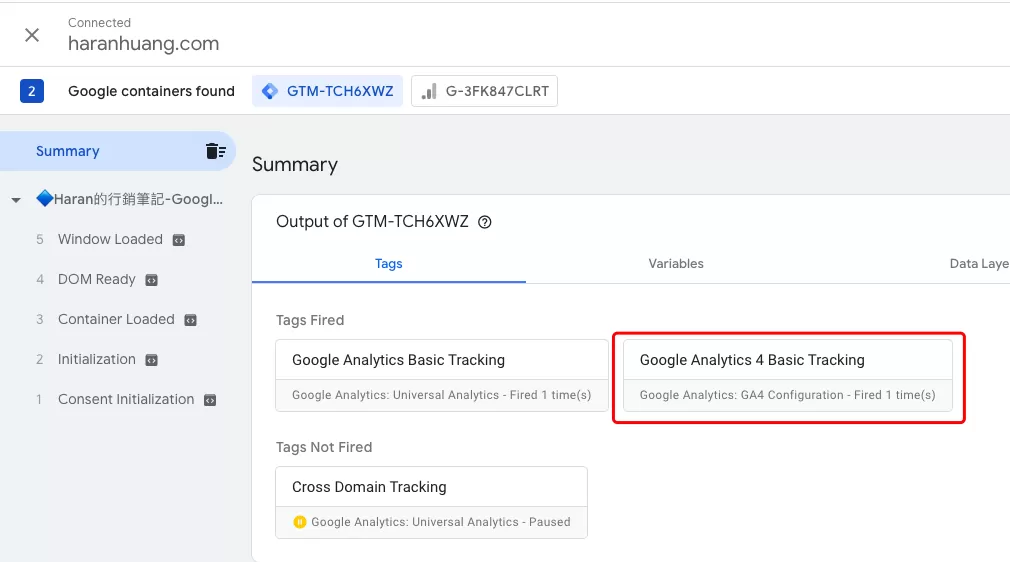This screenshot has width=1010, height=562.
Task: Select the GTM-TCH6XWZ container chip
Action: (x=327, y=91)
